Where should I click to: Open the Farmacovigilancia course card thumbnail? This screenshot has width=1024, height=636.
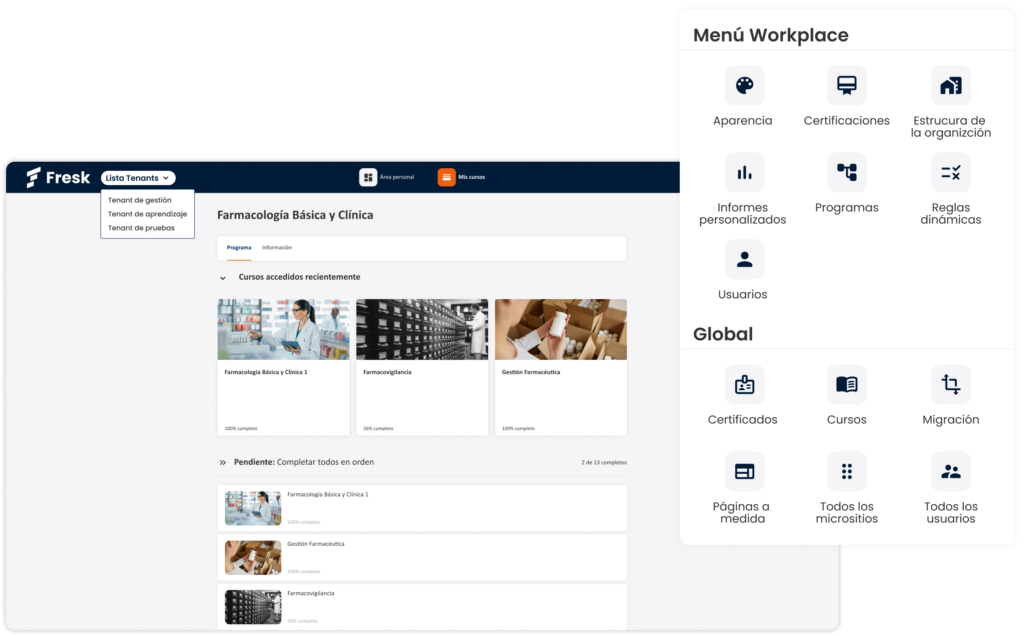click(422, 329)
